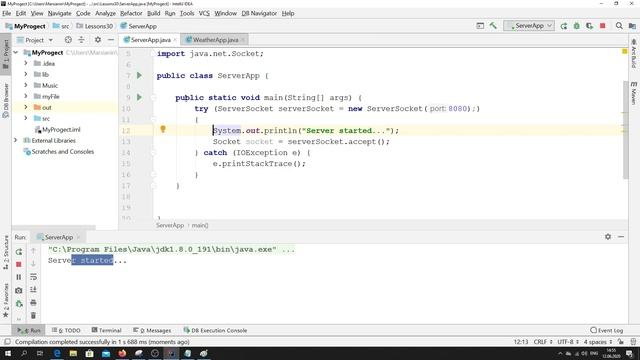Locate opened file in Project tree icon

[x=68, y=40]
